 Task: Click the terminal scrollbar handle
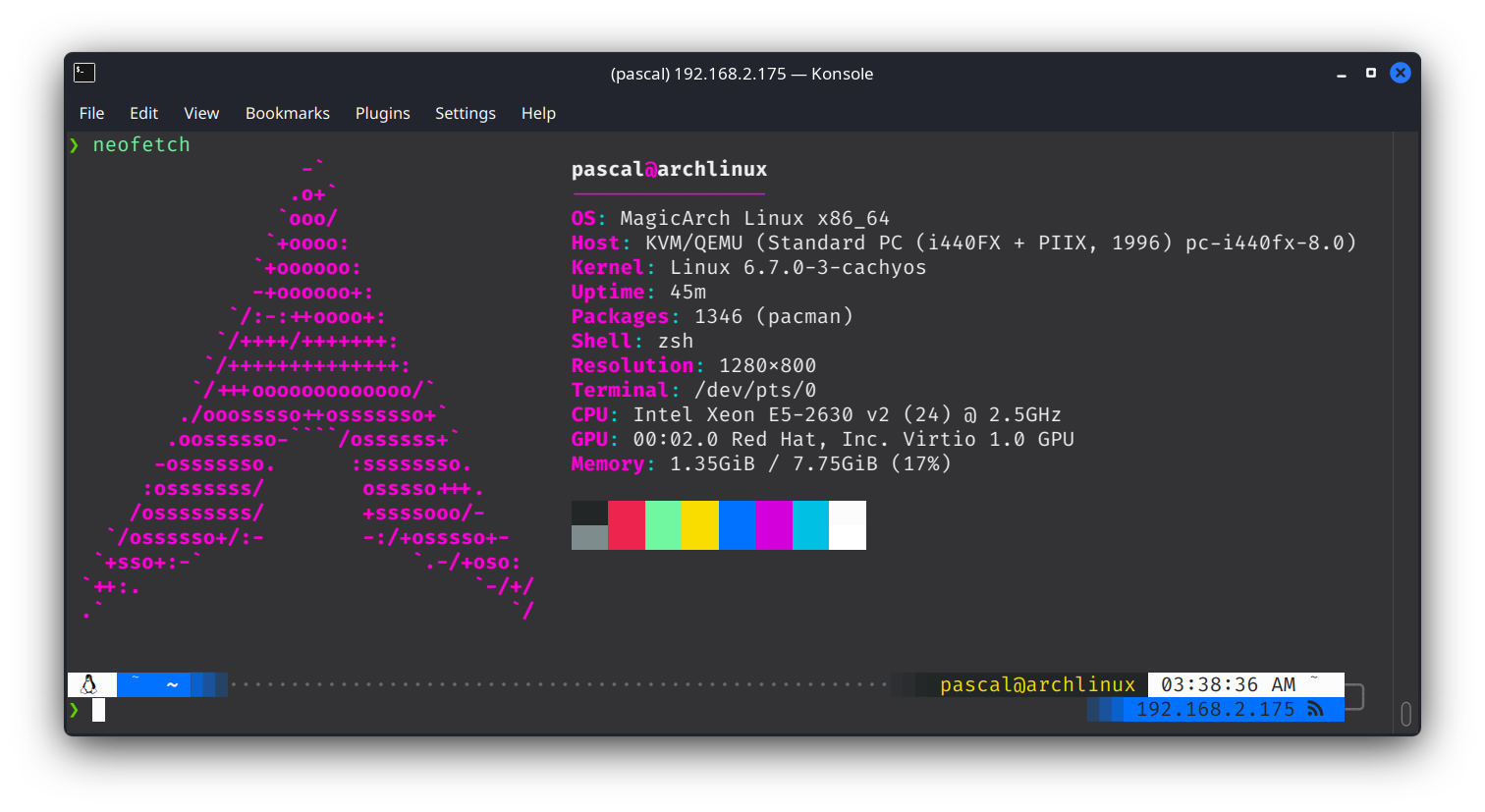[x=1406, y=714]
